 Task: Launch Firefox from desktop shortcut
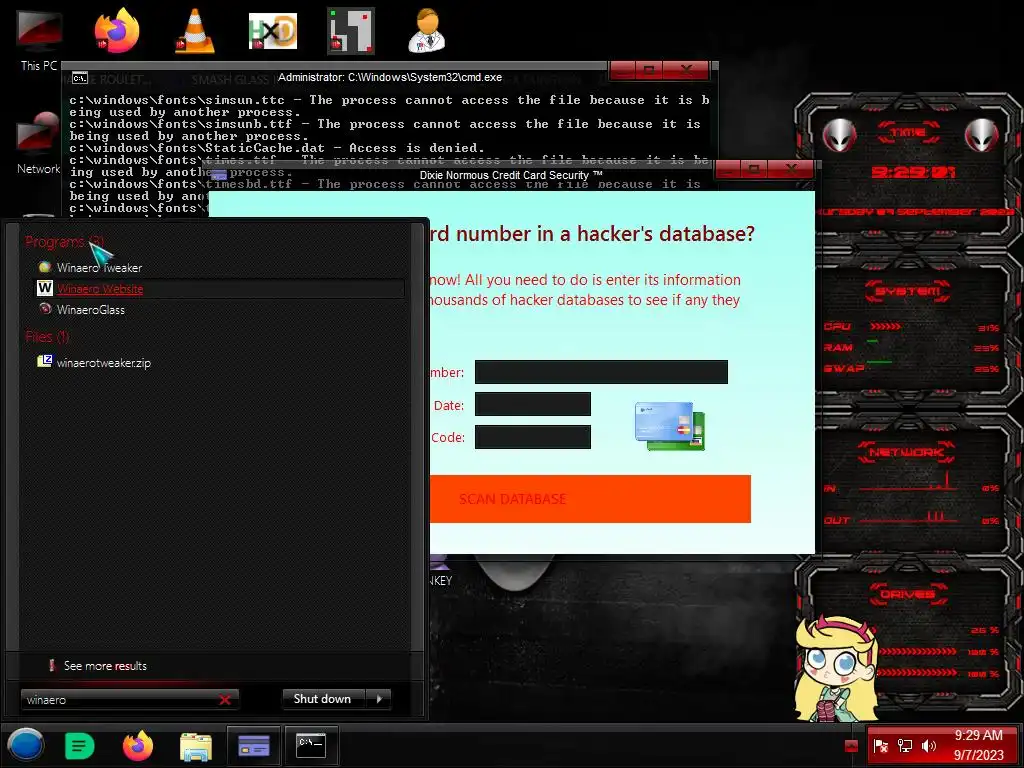click(x=117, y=30)
